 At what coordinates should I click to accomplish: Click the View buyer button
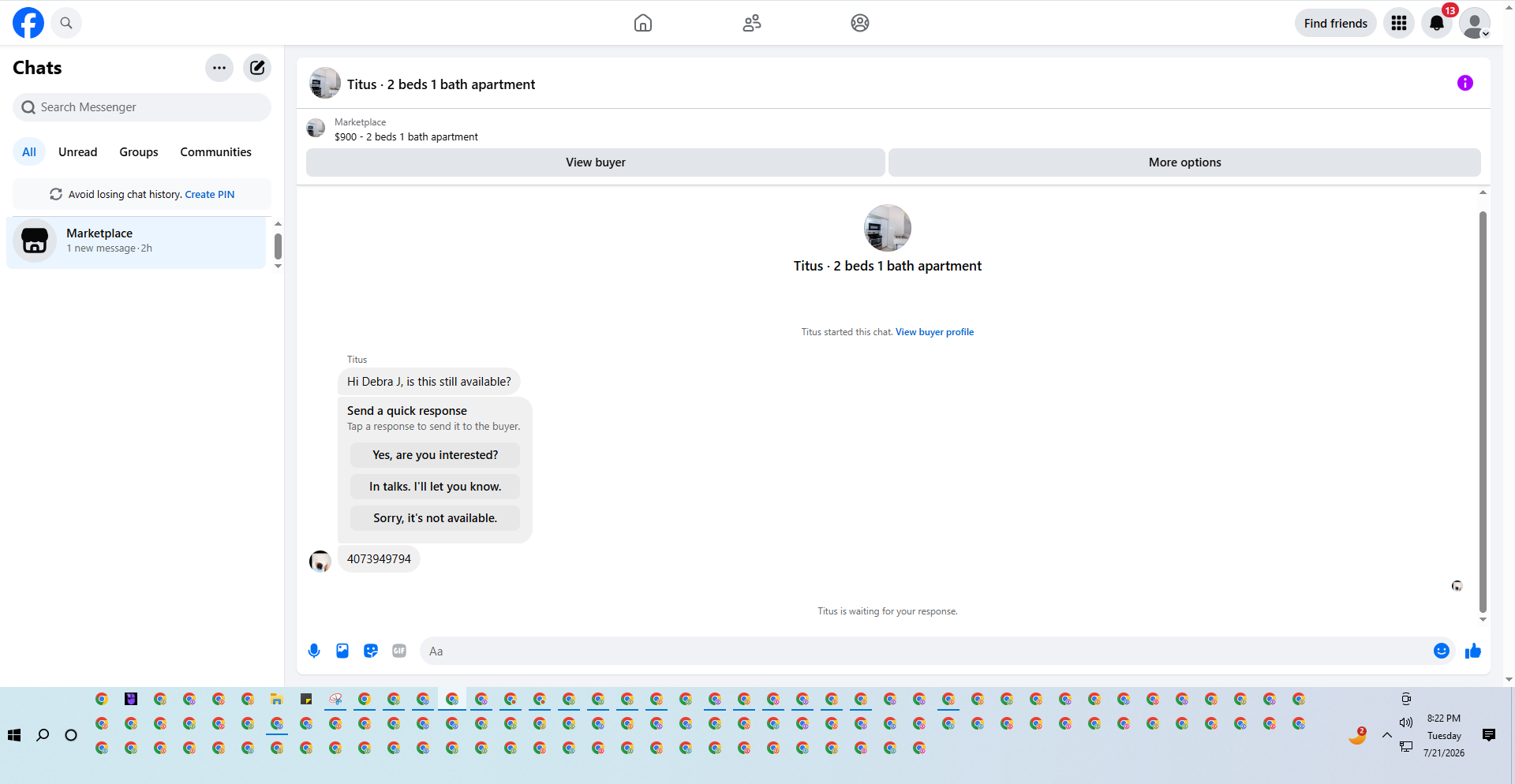[x=596, y=162]
